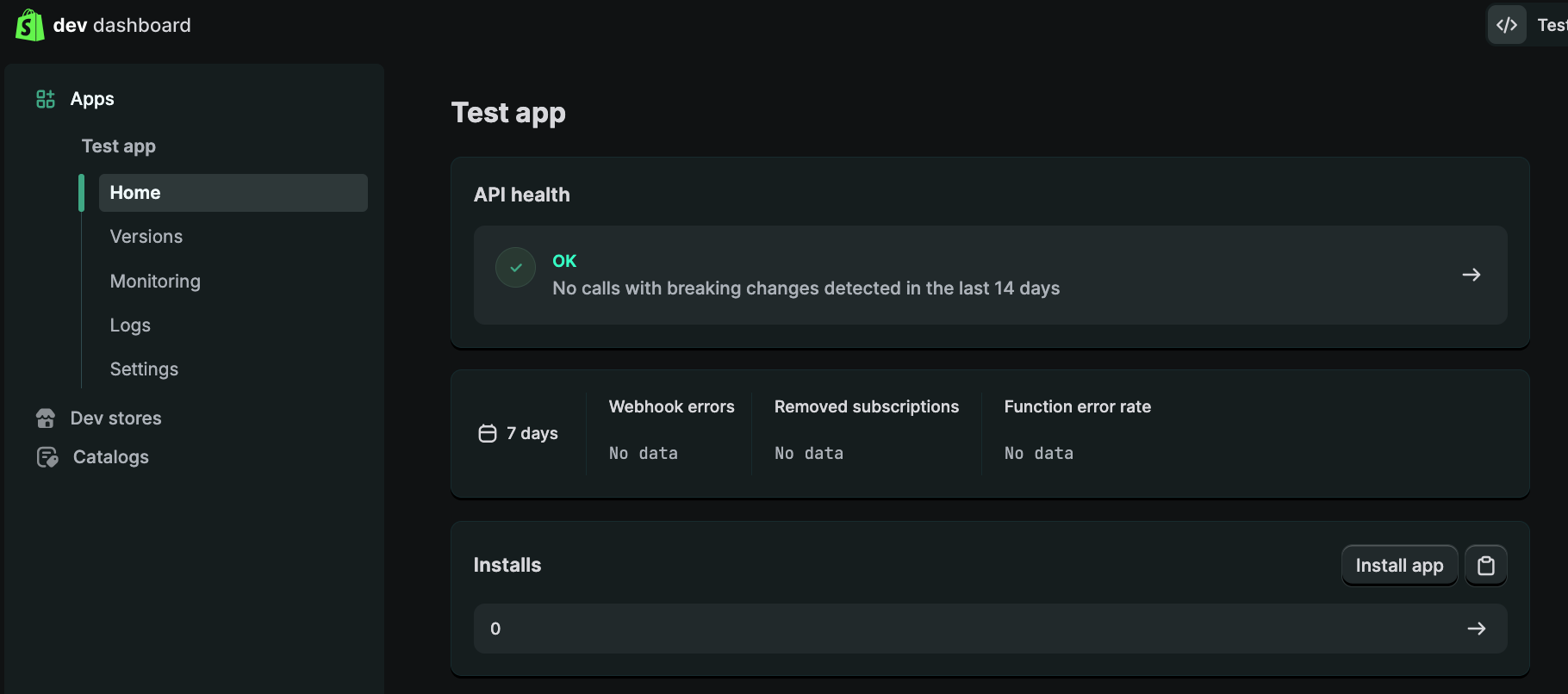Click the Function error rate metric
The image size is (1568, 694).
click(1078, 406)
